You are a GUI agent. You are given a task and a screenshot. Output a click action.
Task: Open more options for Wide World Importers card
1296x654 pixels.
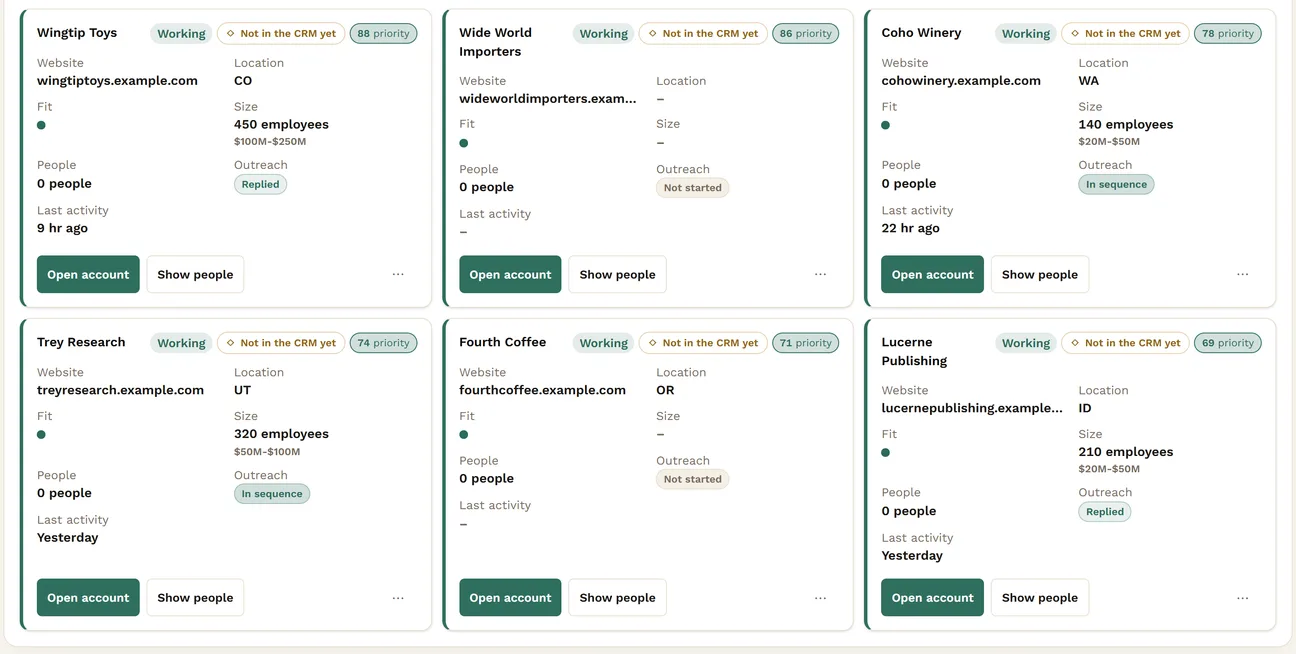point(820,274)
